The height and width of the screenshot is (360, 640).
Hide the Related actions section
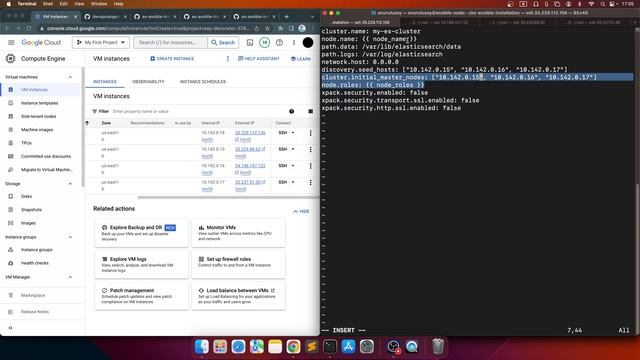pyautogui.click(x=302, y=211)
